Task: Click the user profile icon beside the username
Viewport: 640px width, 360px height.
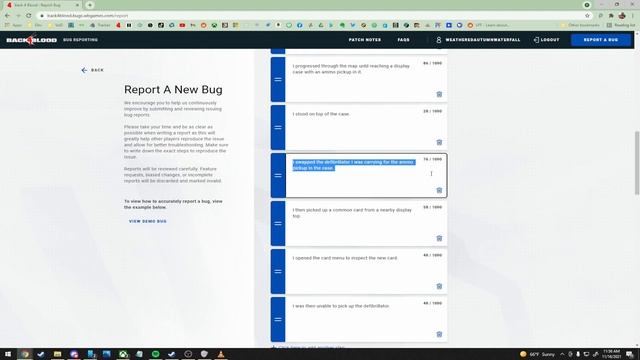Action: 439,40
